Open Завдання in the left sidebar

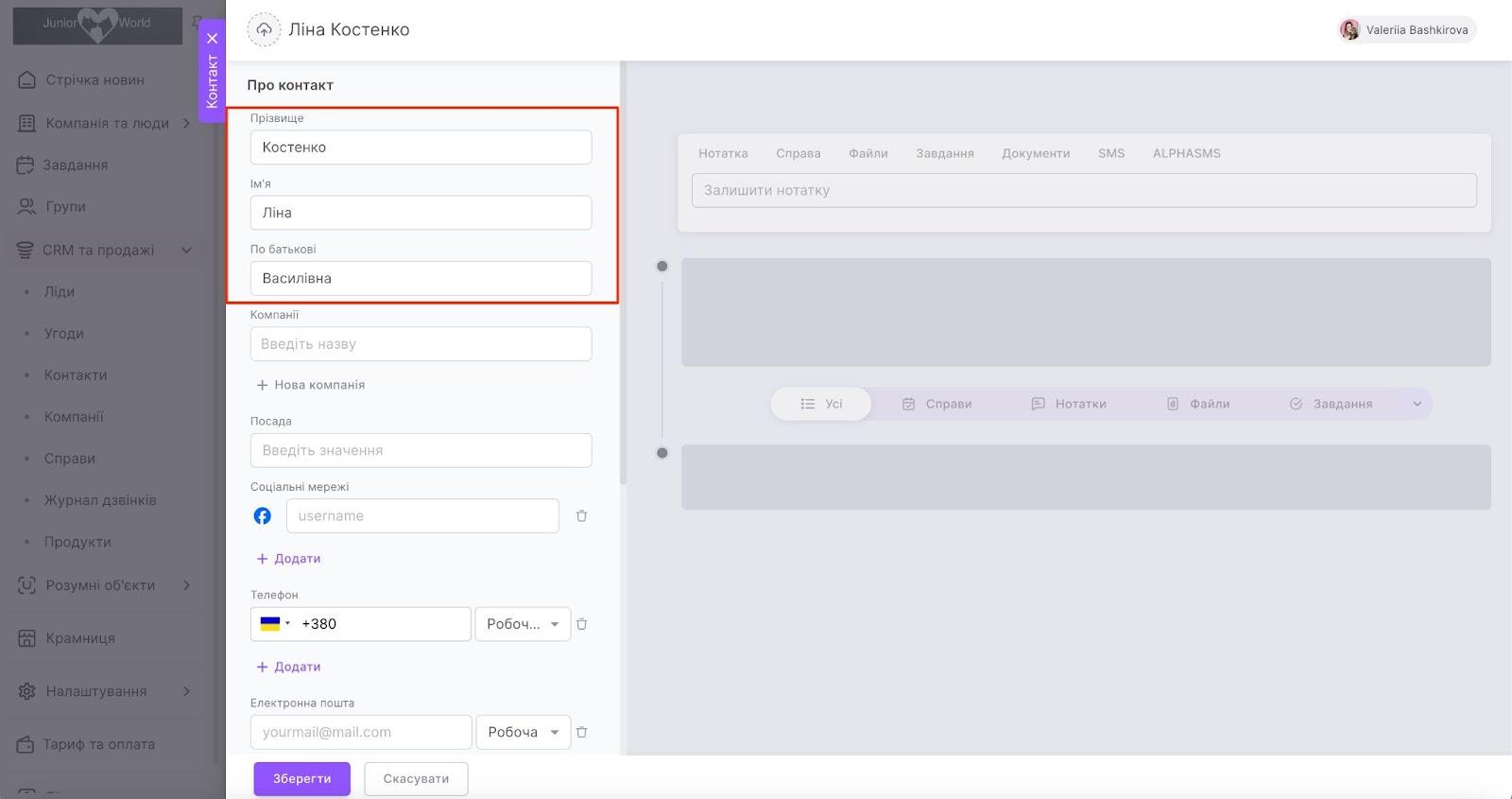pyautogui.click(x=76, y=165)
